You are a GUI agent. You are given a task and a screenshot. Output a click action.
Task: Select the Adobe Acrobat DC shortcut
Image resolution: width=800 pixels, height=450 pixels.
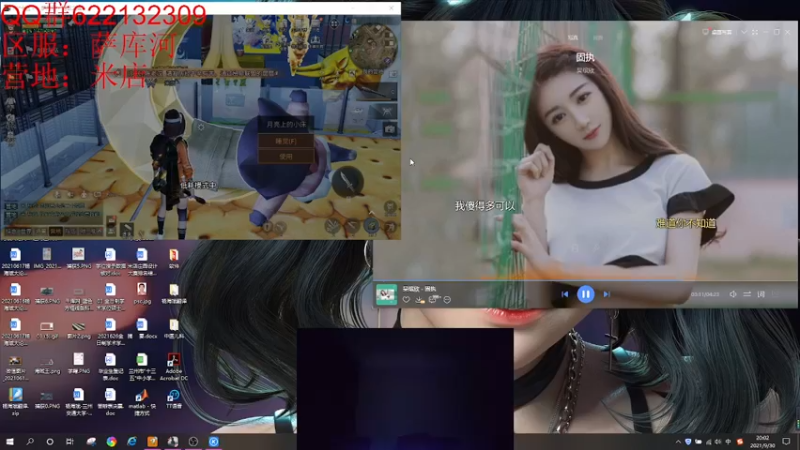tap(173, 367)
